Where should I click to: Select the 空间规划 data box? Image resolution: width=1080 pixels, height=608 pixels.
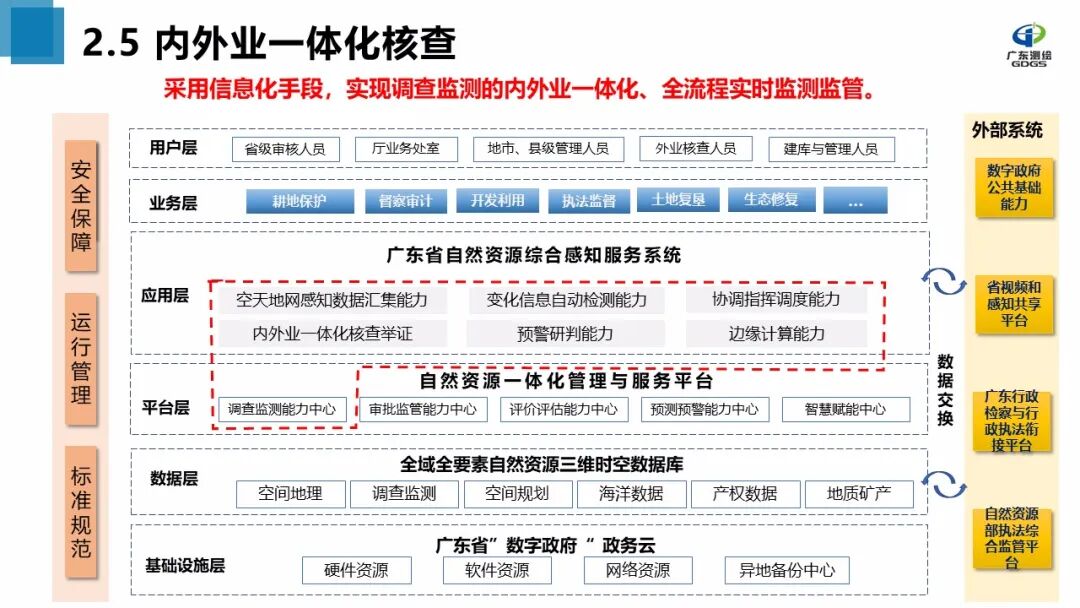518,494
